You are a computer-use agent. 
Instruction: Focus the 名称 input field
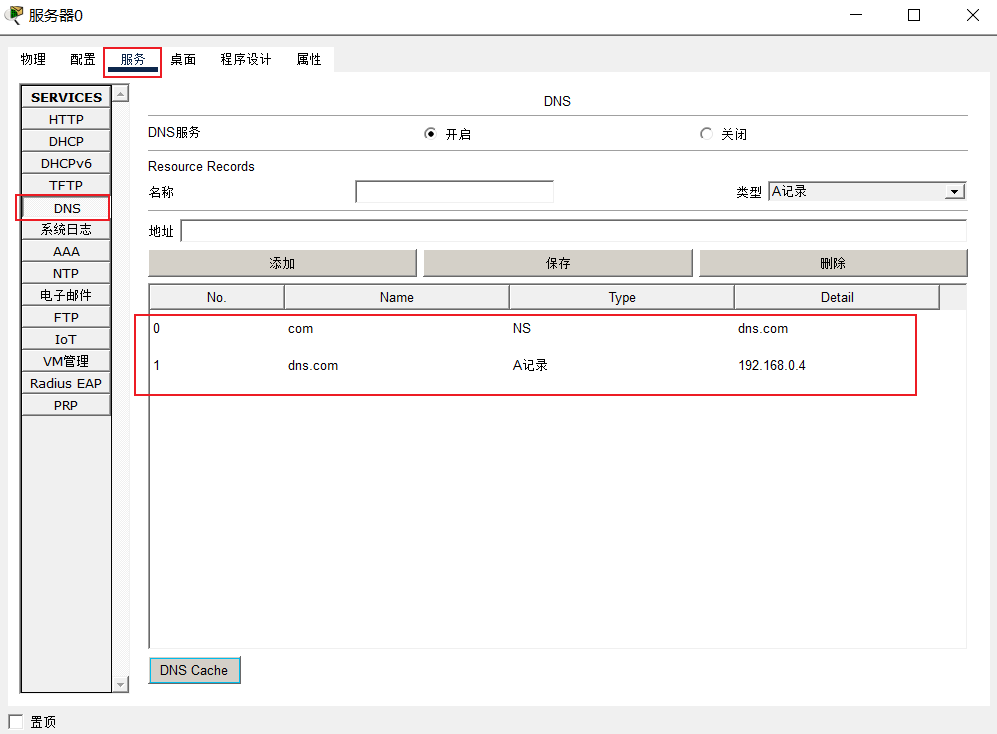(x=455, y=191)
